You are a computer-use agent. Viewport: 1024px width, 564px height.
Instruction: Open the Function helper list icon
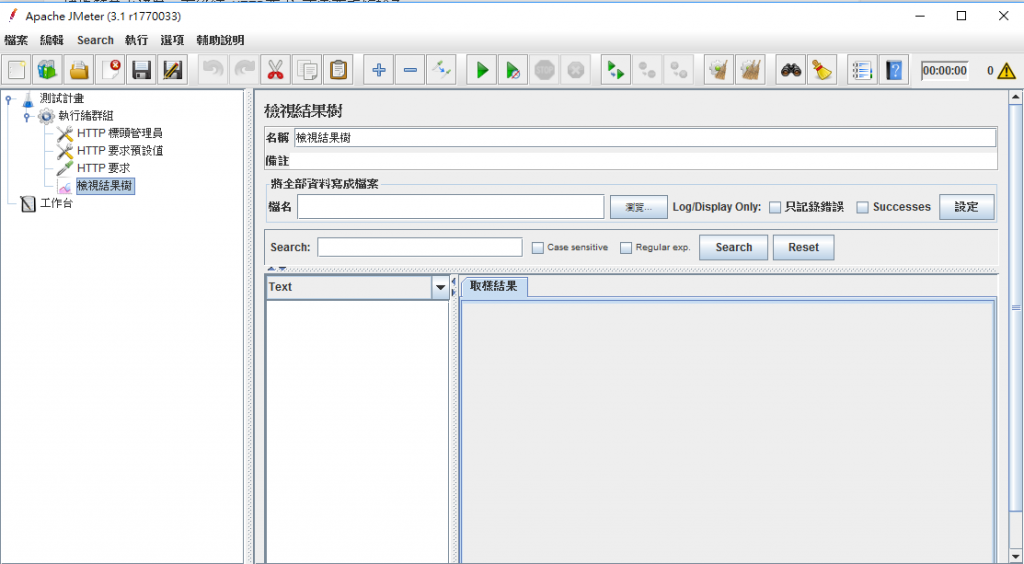tap(862, 70)
